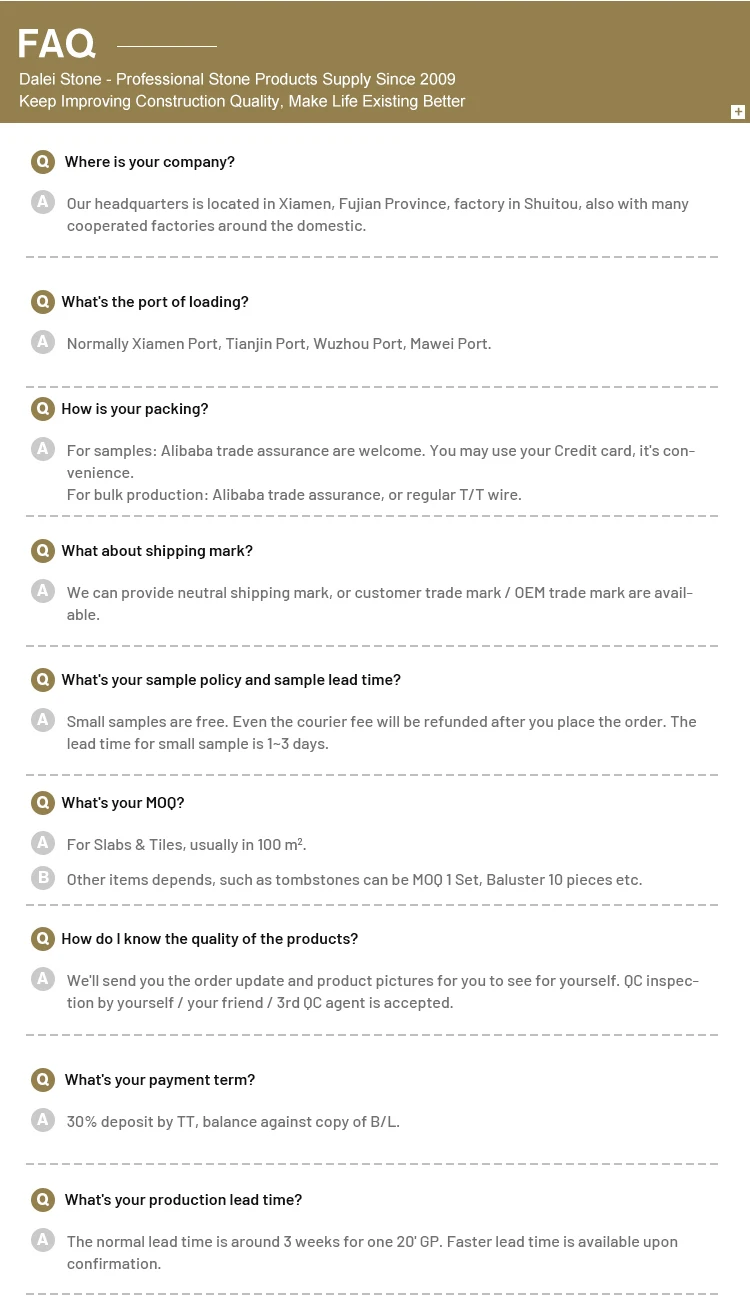Click the Q icon beside "What's your MOQ?"
750x1298 pixels.
tap(43, 803)
